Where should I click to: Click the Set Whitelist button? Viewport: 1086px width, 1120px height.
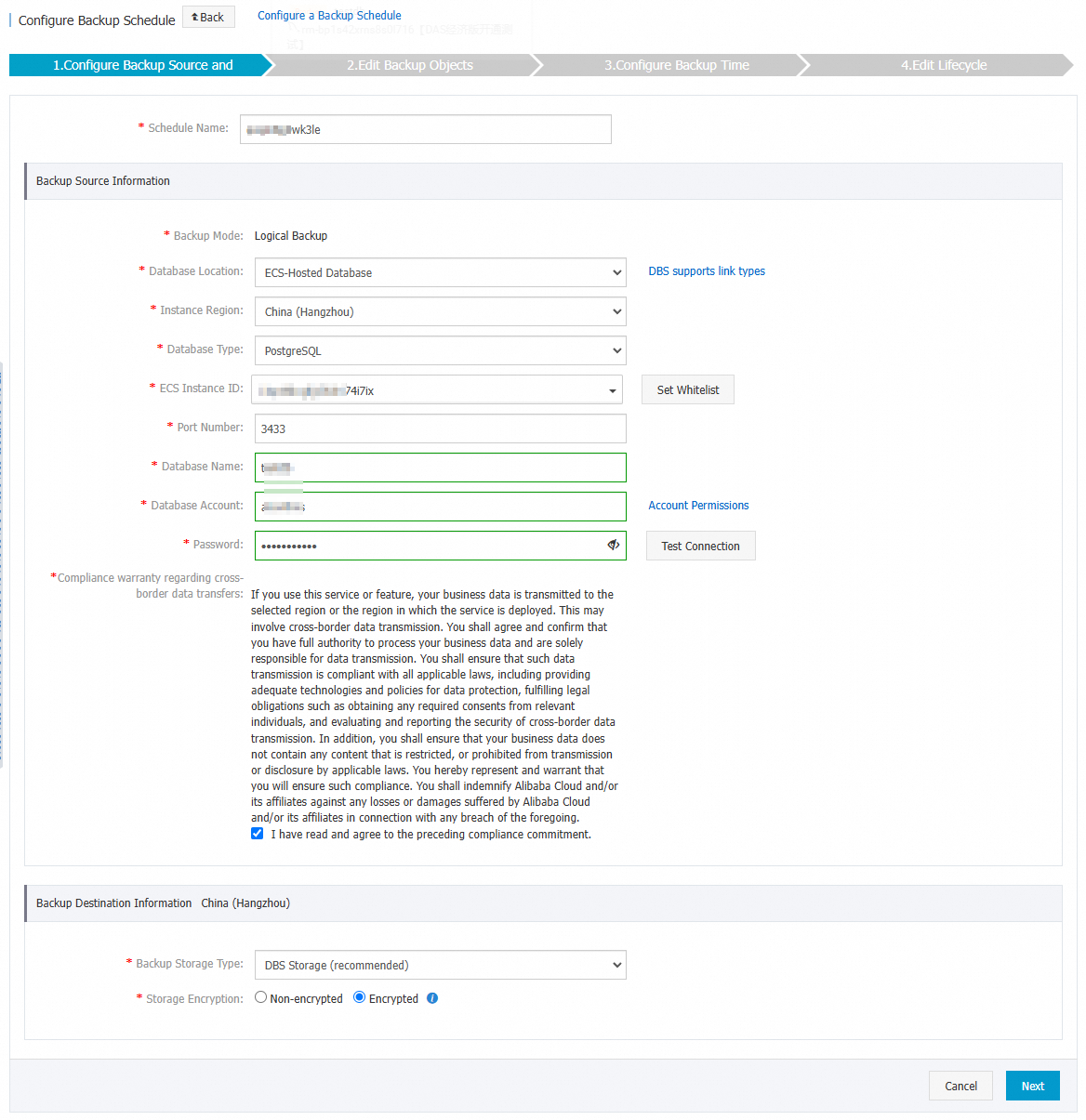tap(687, 389)
